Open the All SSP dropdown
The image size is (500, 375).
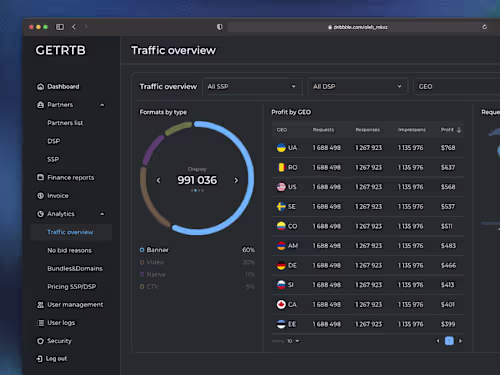click(x=252, y=87)
